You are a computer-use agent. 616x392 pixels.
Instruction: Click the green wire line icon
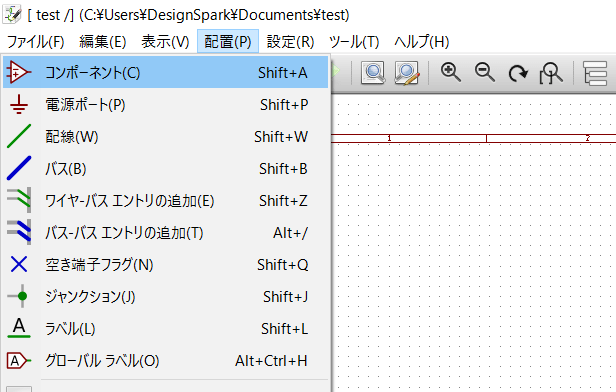pos(19,136)
